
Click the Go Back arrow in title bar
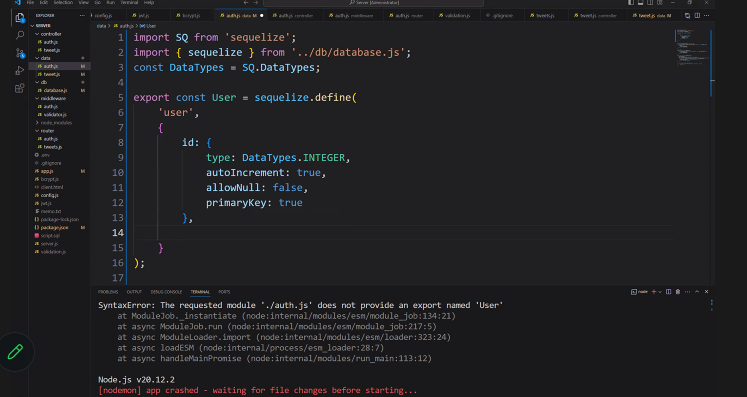coord(246,2)
